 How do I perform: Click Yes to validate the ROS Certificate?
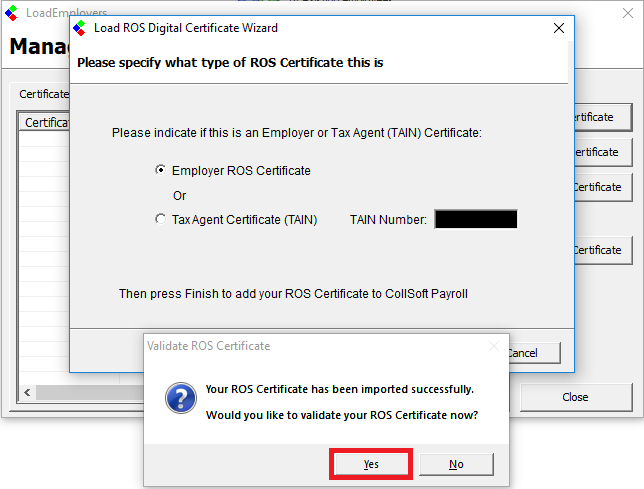point(370,464)
